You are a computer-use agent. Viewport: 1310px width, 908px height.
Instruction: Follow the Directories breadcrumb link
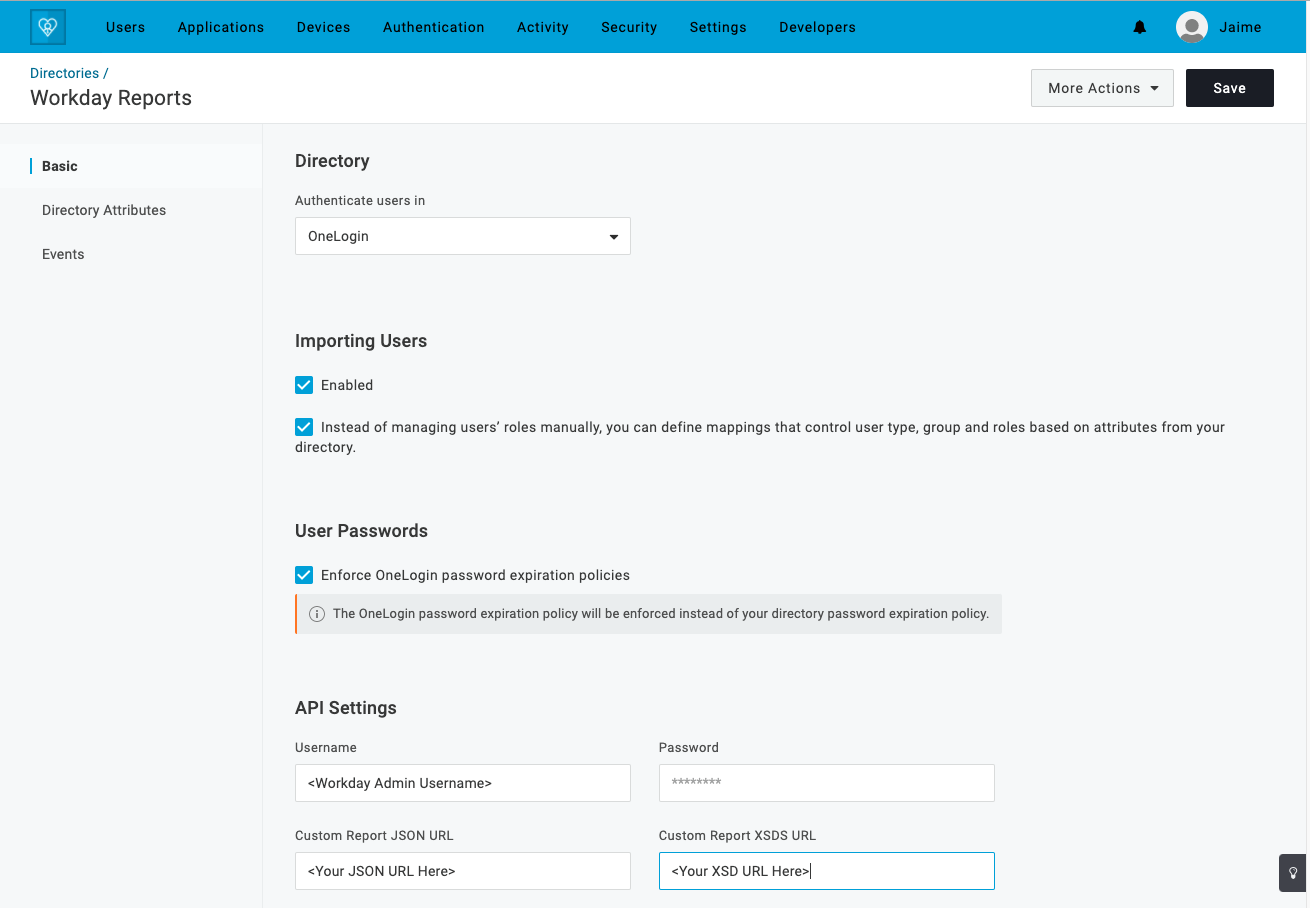click(x=63, y=73)
